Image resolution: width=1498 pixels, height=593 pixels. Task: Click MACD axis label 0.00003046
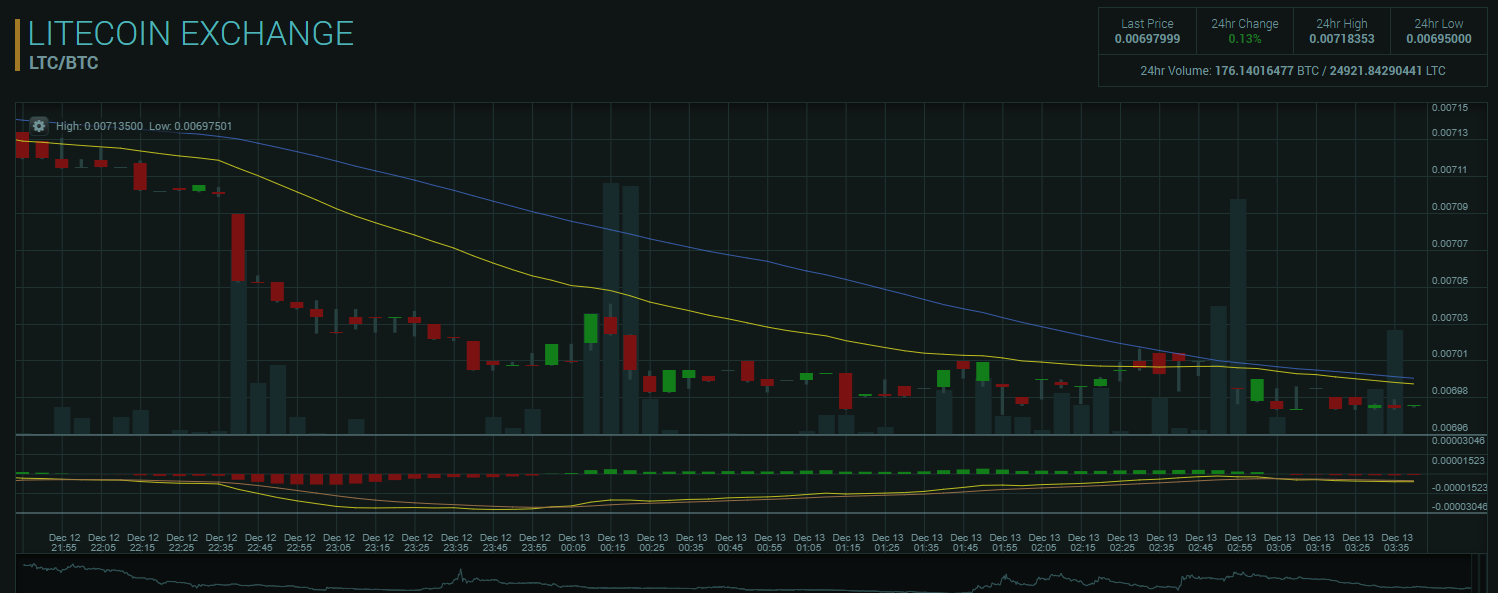(x=1458, y=441)
